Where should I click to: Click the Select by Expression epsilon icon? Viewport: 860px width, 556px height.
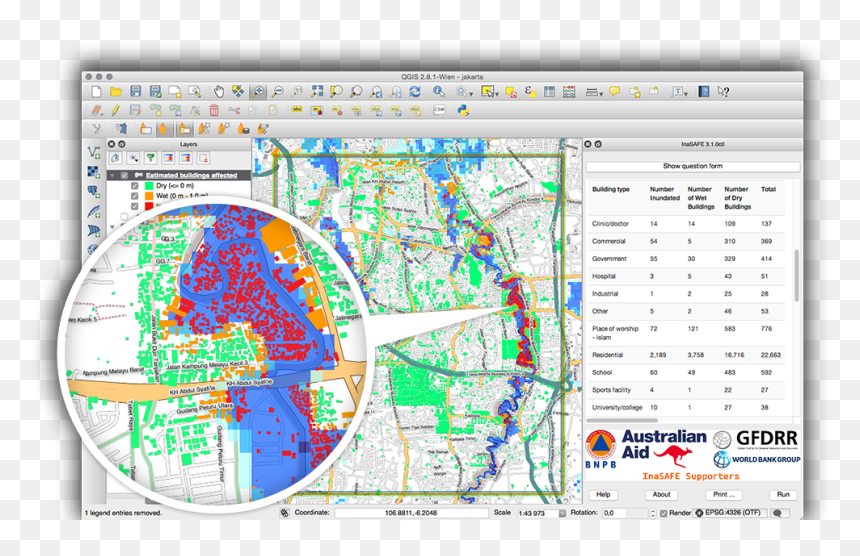tap(530, 92)
